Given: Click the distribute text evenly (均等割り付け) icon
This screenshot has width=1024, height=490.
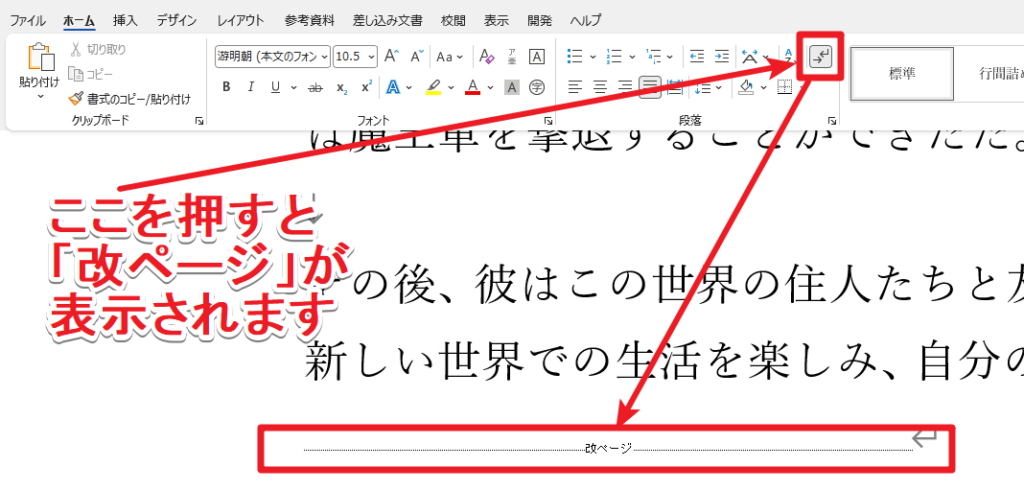Looking at the screenshot, I should [674, 87].
